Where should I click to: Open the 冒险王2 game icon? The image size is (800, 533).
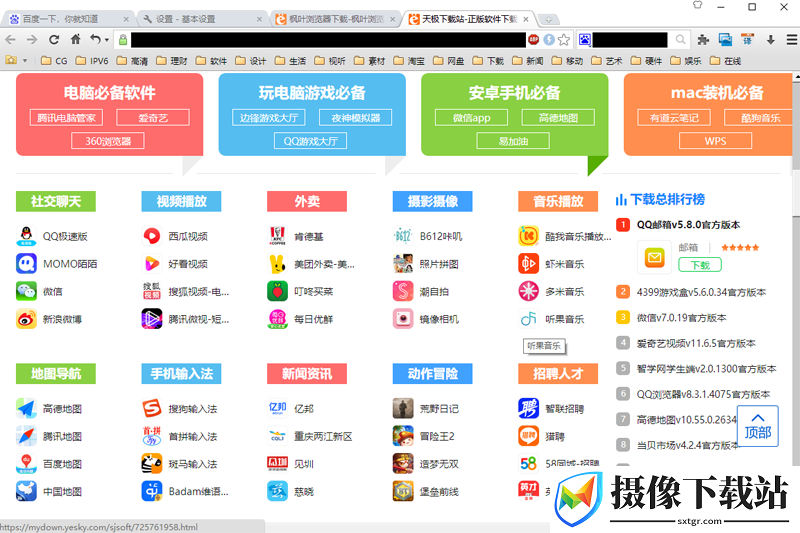click(403, 436)
